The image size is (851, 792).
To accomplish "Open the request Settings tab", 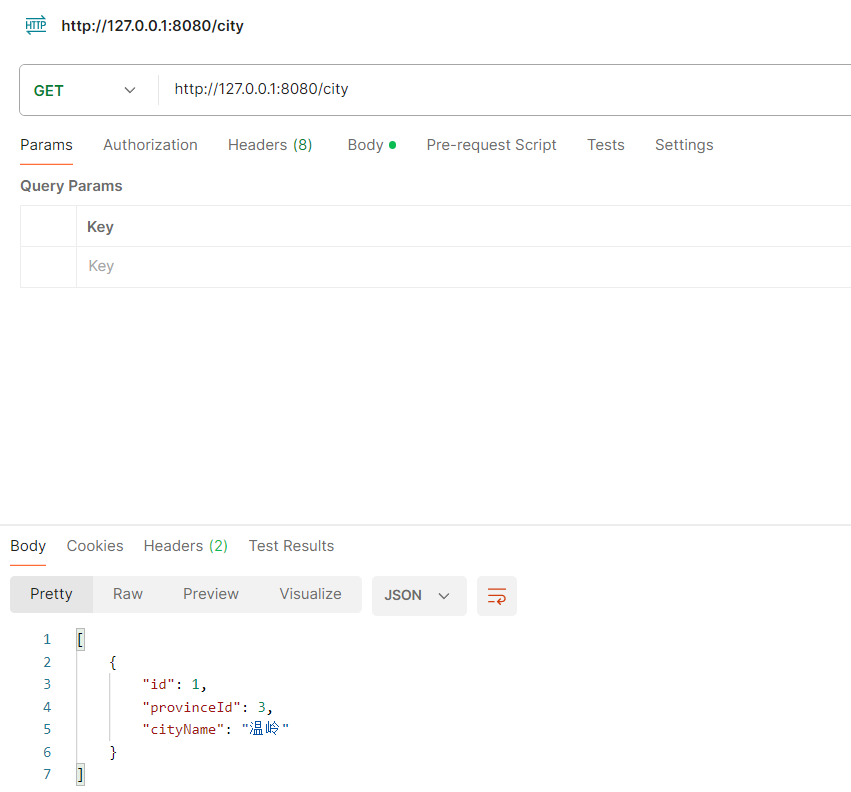I will [684, 145].
